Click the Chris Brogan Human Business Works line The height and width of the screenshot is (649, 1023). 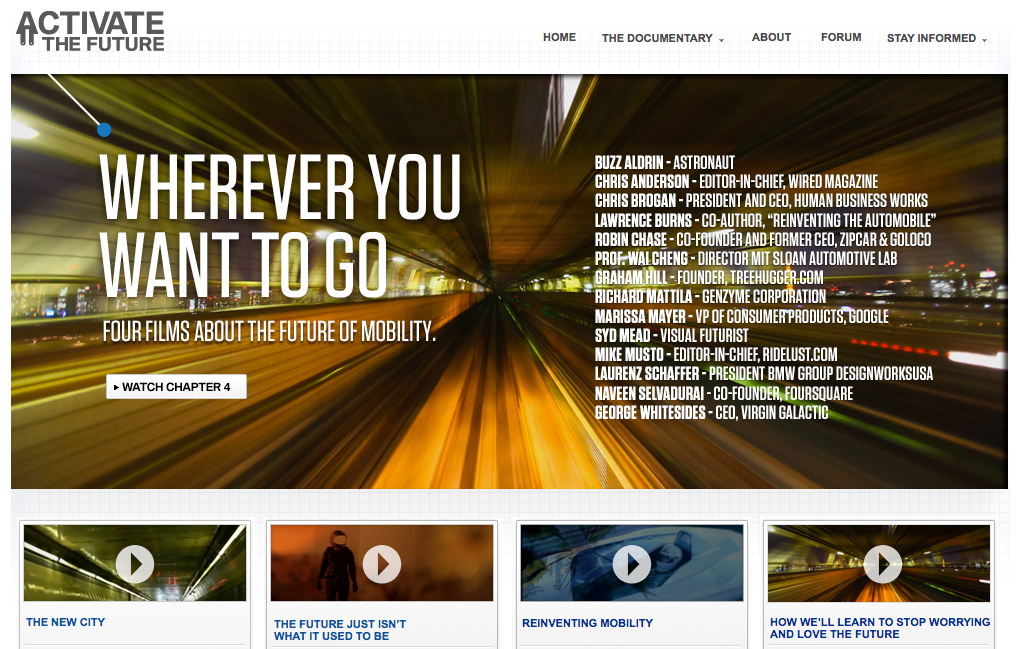click(x=761, y=200)
